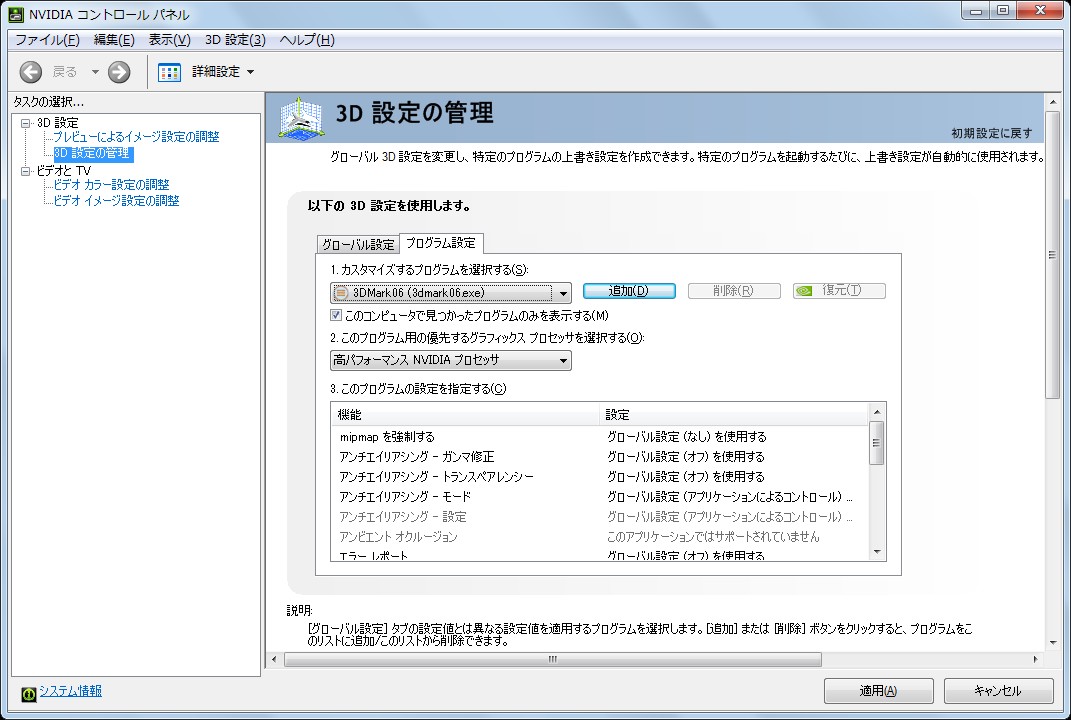
Task: Click settings list scroll down arrow
Action: [x=877, y=553]
